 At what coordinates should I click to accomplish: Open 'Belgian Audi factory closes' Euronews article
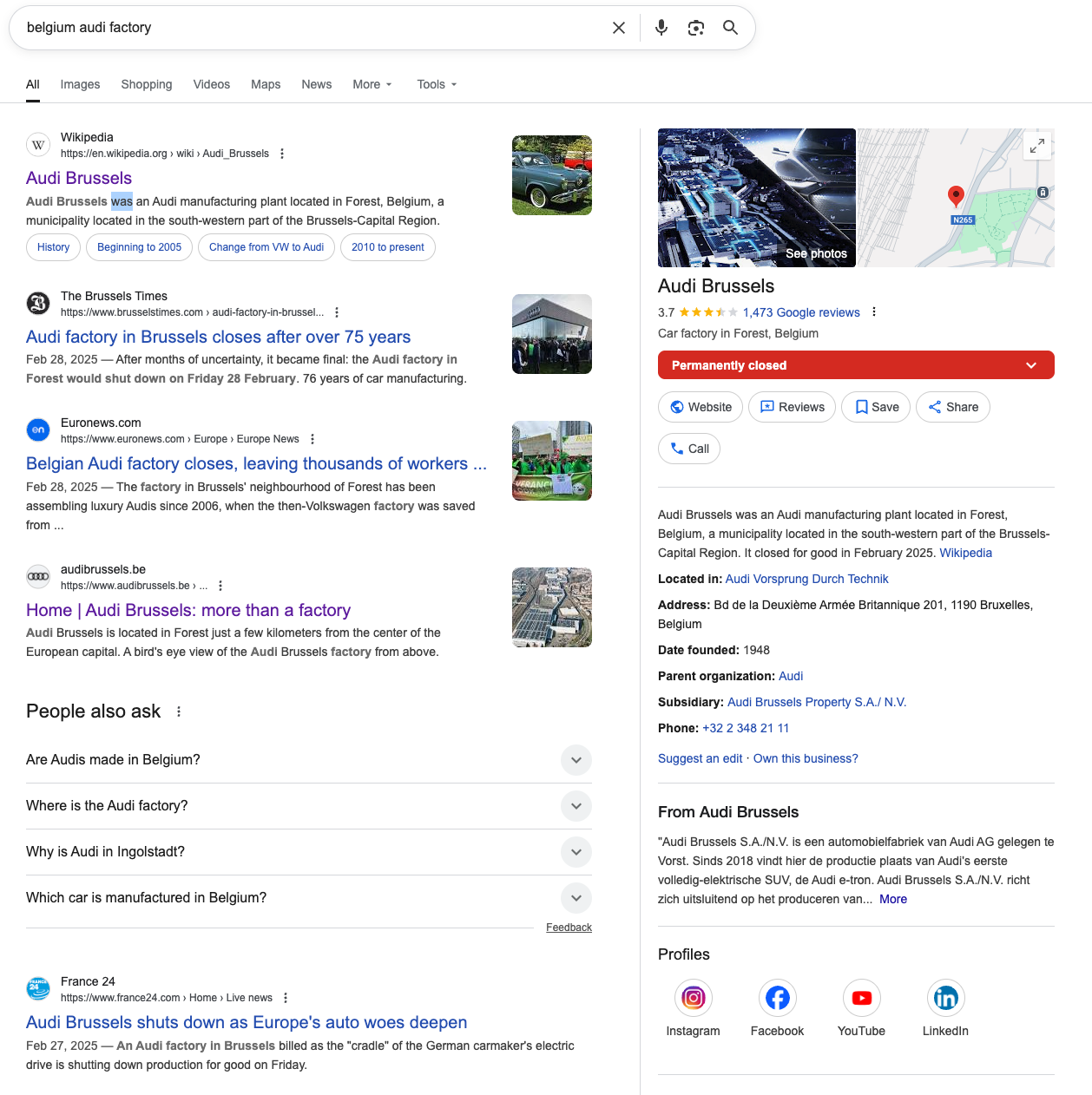click(256, 463)
